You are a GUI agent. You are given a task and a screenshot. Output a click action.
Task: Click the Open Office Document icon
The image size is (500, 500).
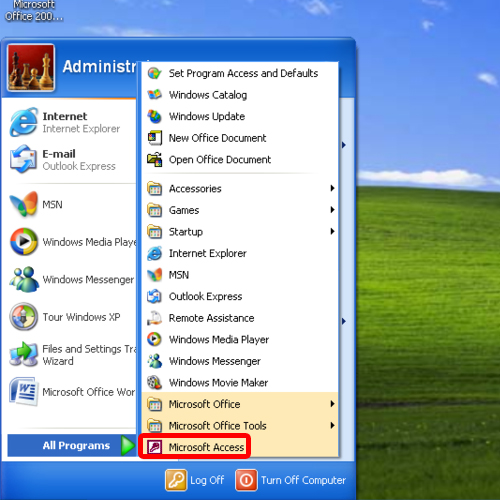155,160
